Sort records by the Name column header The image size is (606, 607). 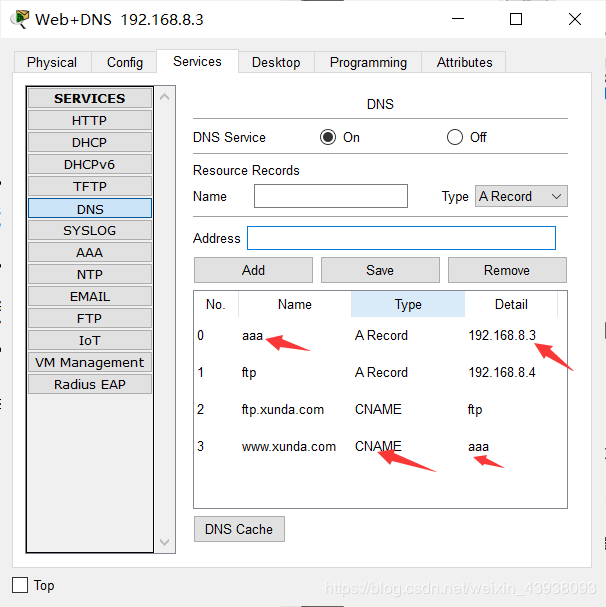click(295, 304)
